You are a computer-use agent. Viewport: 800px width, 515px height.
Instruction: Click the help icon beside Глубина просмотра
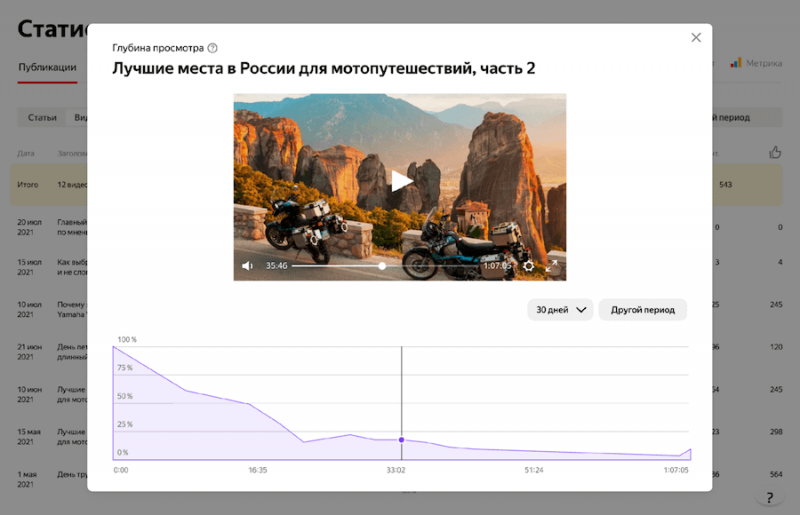tap(212, 48)
